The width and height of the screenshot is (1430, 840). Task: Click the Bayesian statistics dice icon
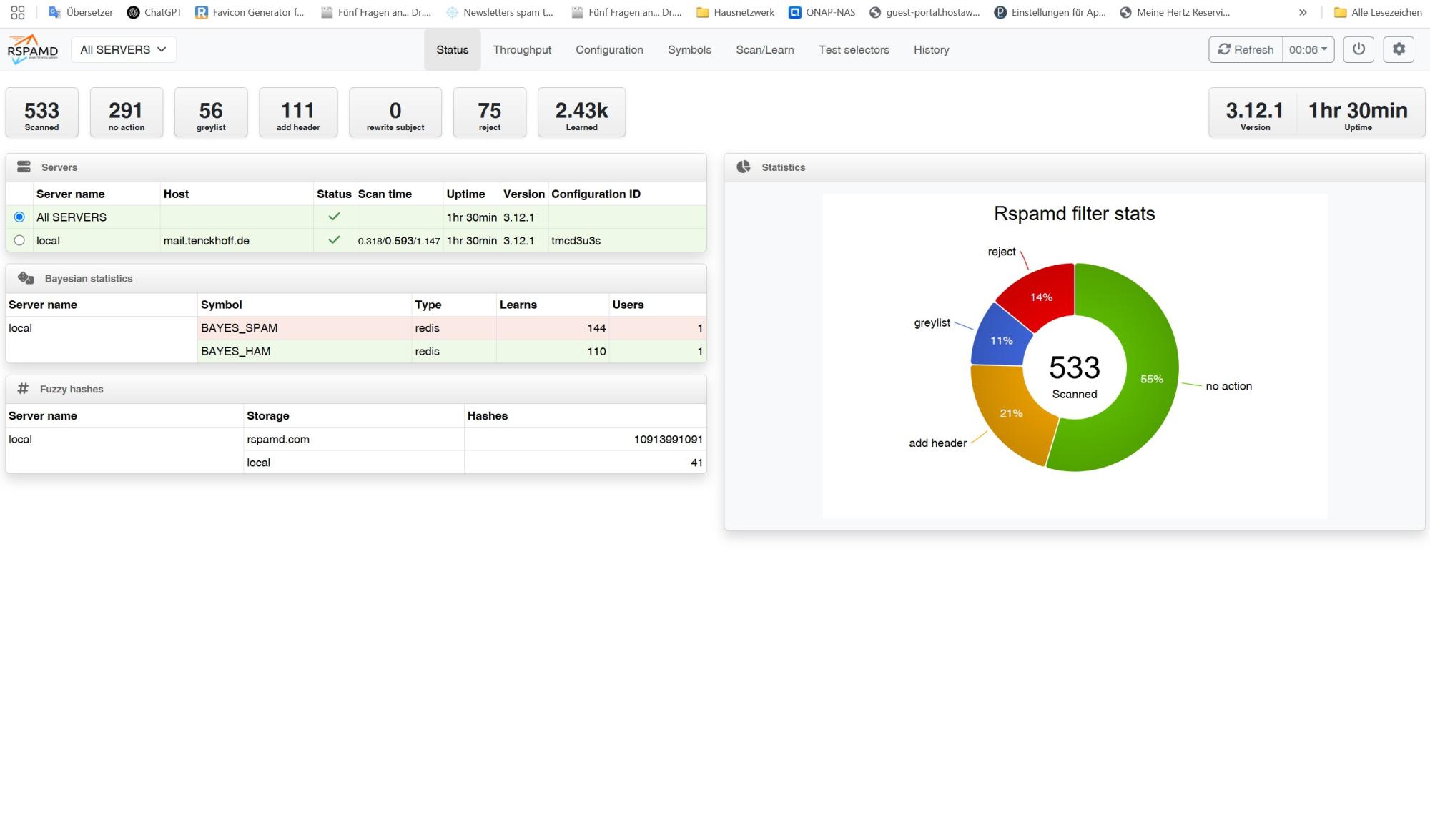click(26, 278)
